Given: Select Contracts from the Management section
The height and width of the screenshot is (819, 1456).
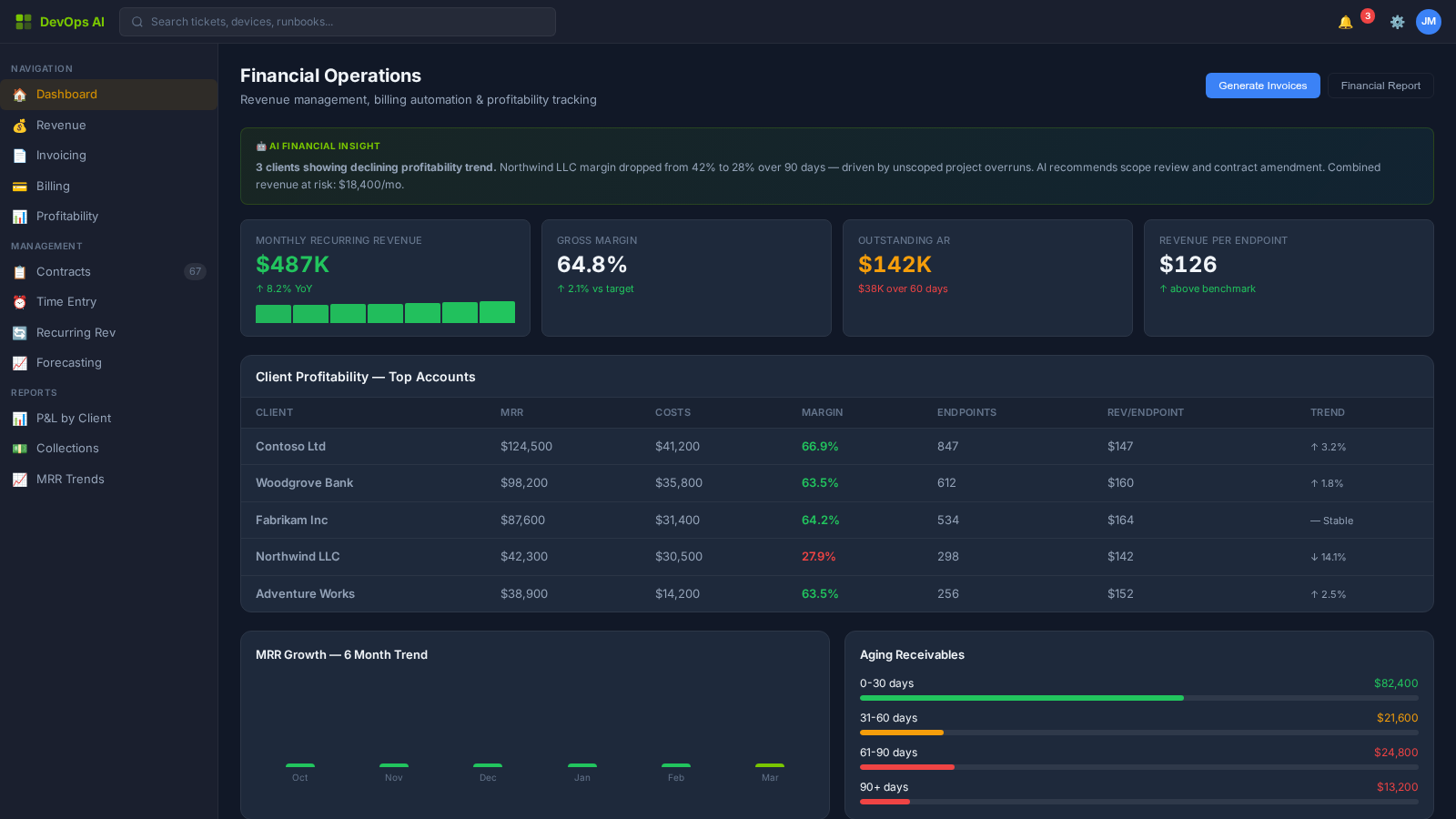Looking at the screenshot, I should click(63, 271).
